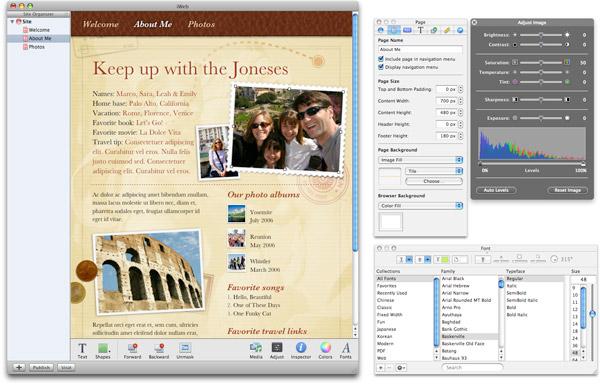Click the Forward arrange icon

[x=132, y=351]
